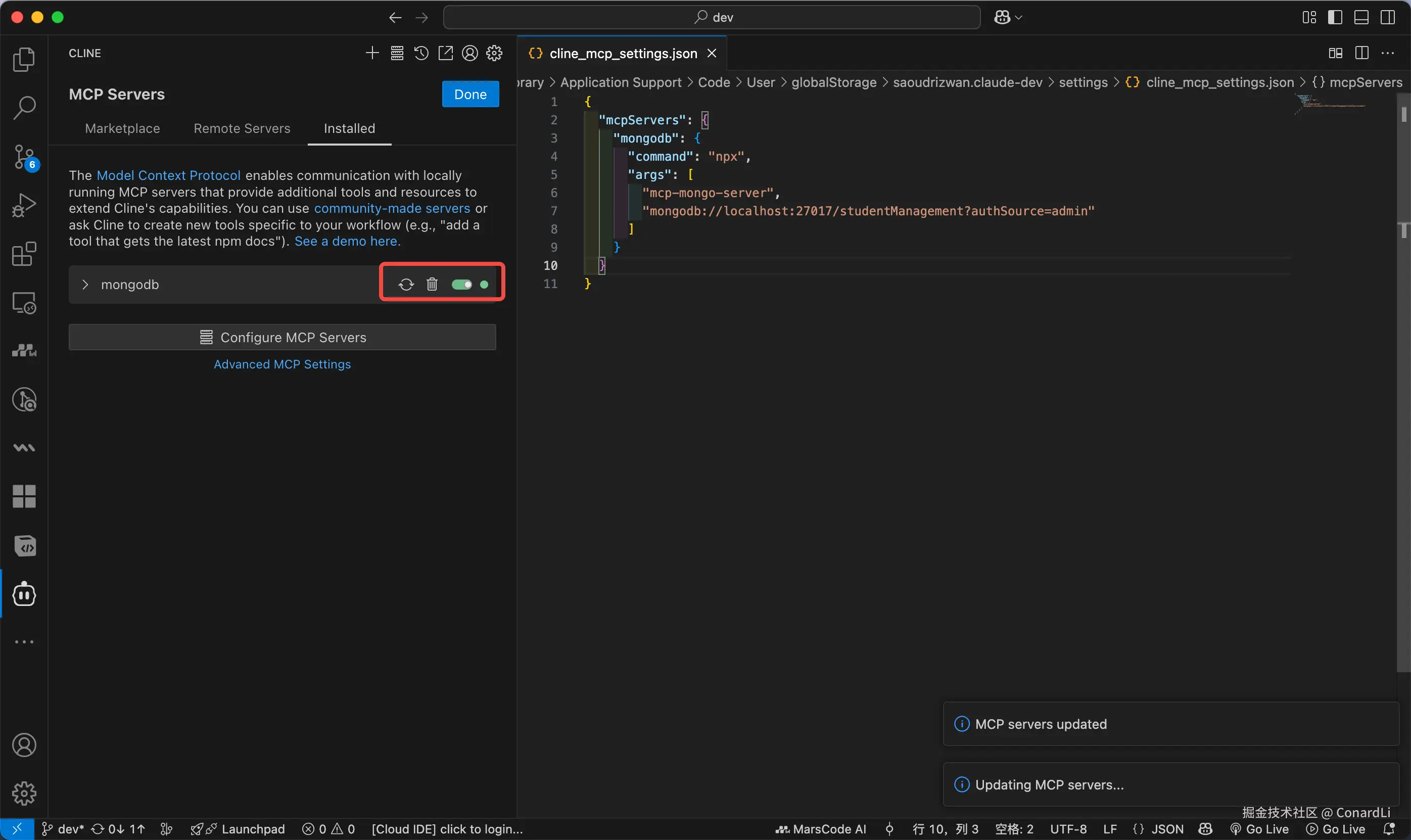This screenshot has width=1411, height=840.
Task: Open editor More Actions menu
Action: [1388, 53]
